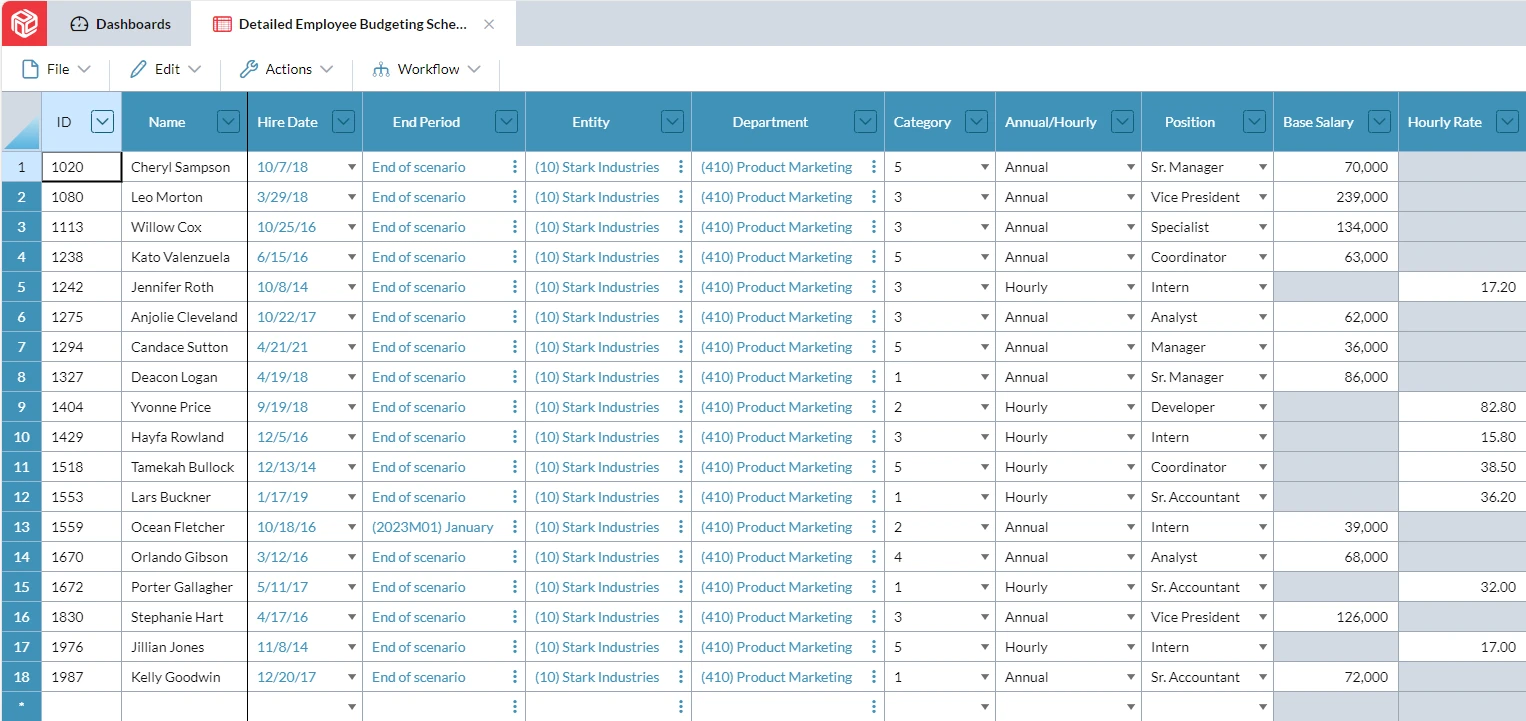
Task: Expand Hire Date picker for Cheryl Sampson
Action: coord(352,167)
